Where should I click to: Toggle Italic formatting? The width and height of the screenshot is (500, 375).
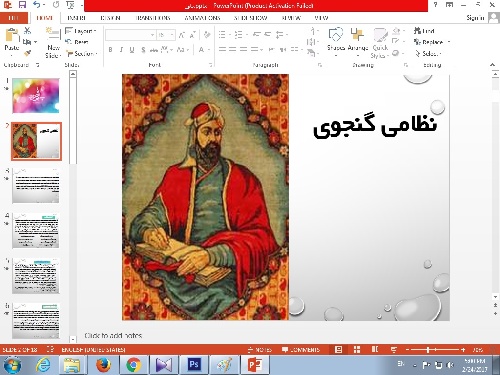tap(121, 50)
